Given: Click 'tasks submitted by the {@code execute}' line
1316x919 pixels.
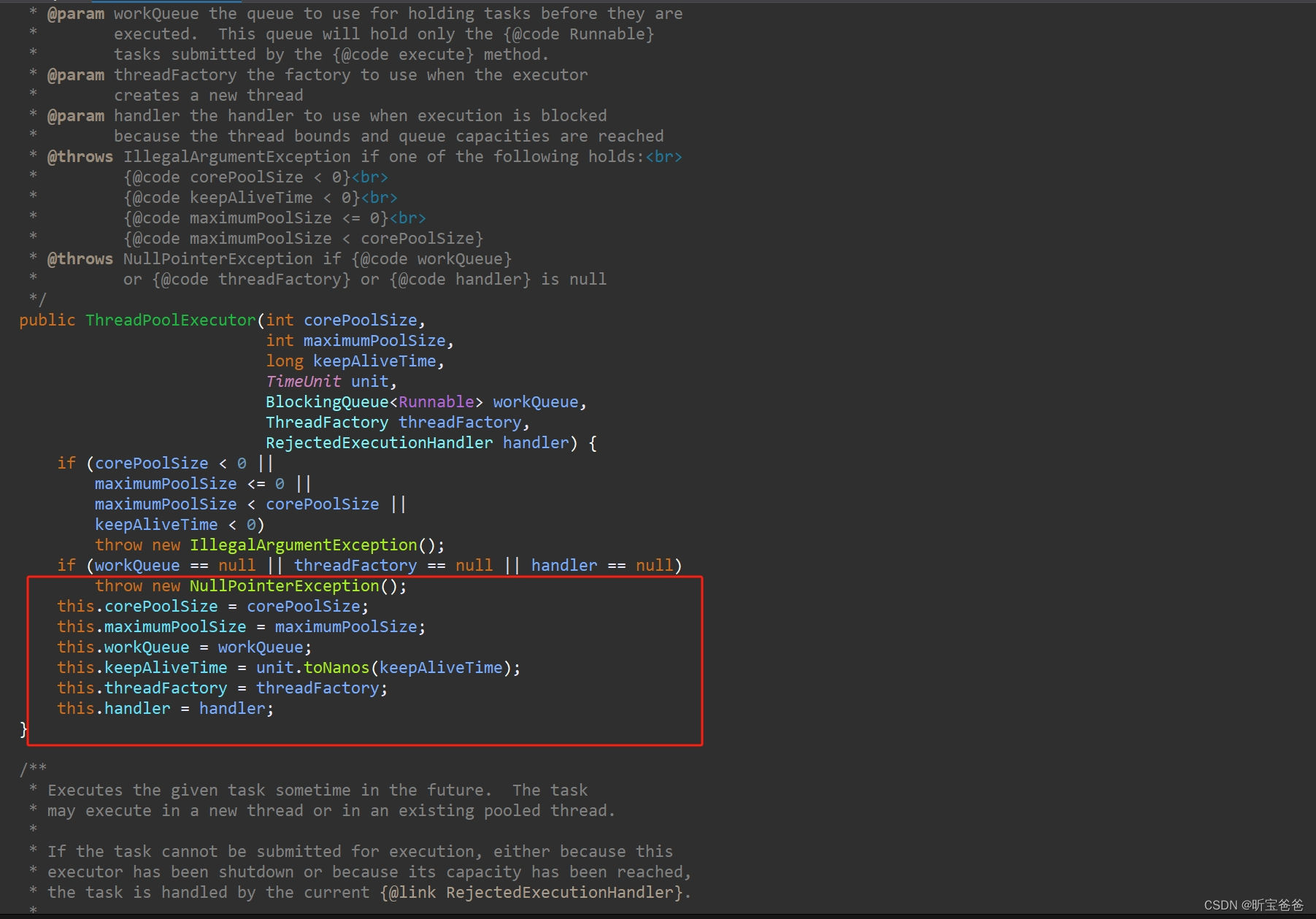Looking at the screenshot, I should click(331, 55).
